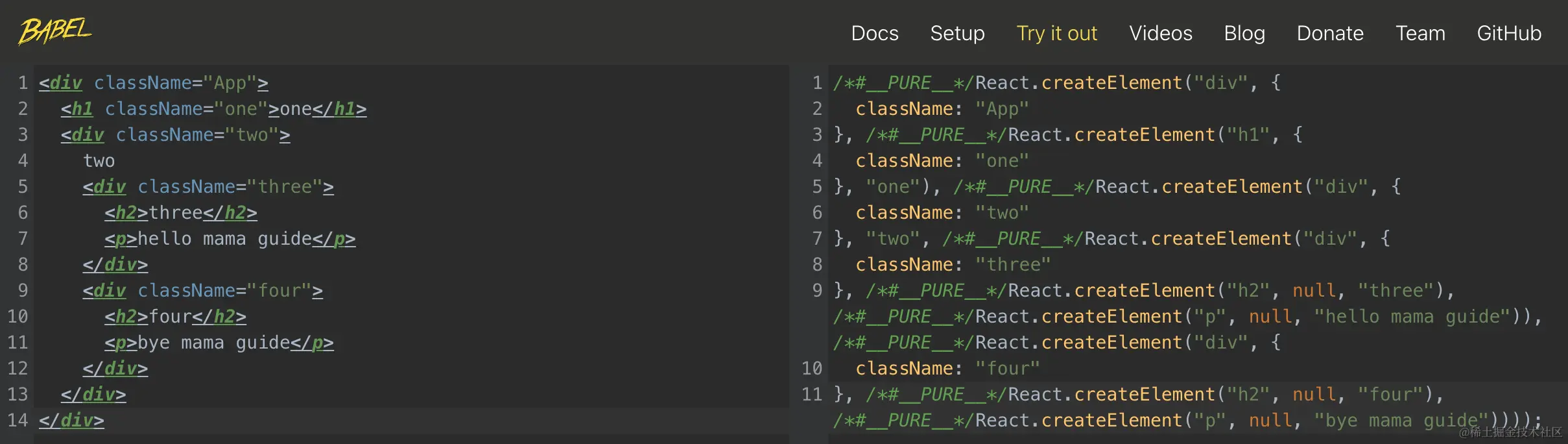Click the Babel logo
1568x444 pixels.
(55, 31)
